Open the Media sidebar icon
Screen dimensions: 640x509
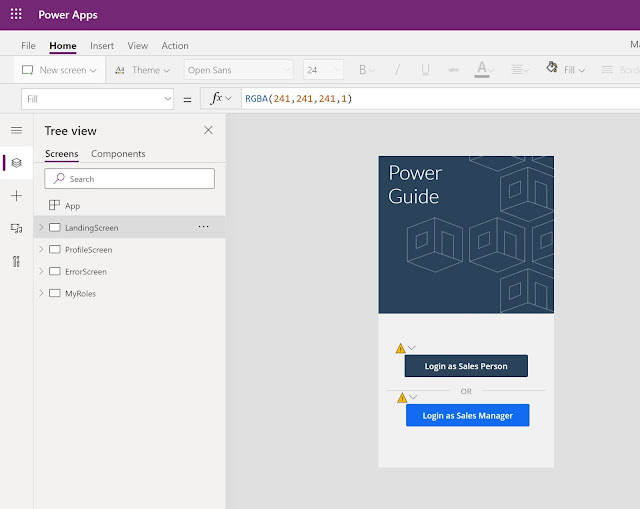point(16,229)
